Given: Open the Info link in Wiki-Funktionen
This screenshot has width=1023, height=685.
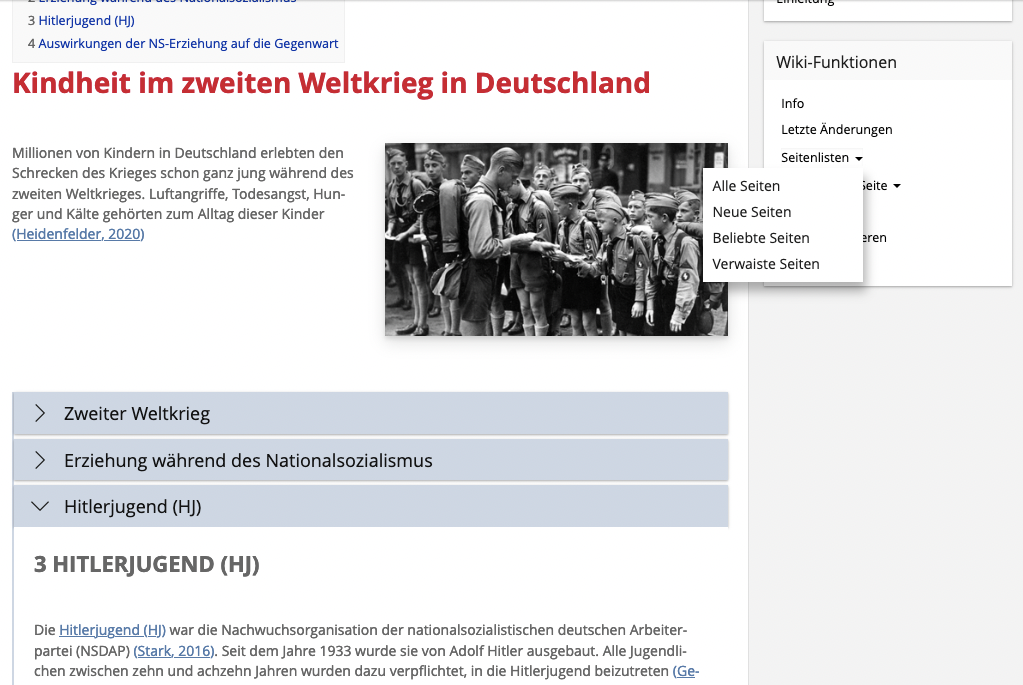Looking at the screenshot, I should [792, 104].
